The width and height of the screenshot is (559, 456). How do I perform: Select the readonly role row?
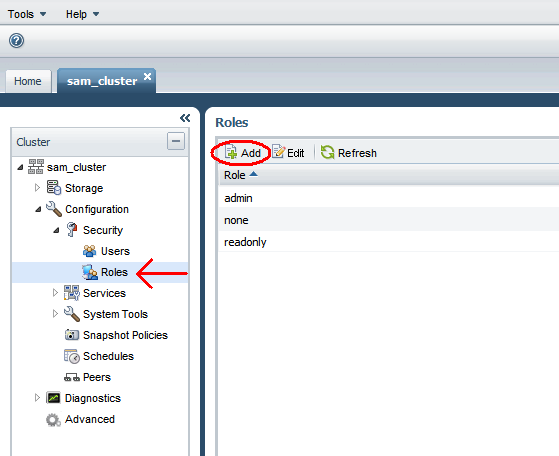[x=389, y=242]
